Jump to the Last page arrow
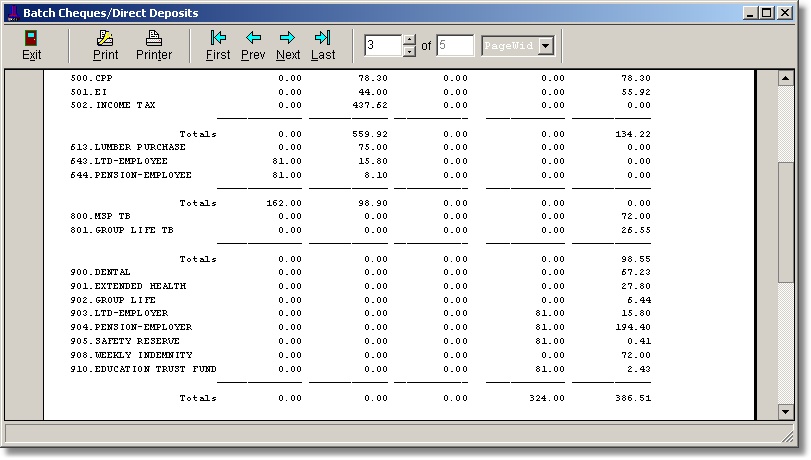 (x=322, y=37)
